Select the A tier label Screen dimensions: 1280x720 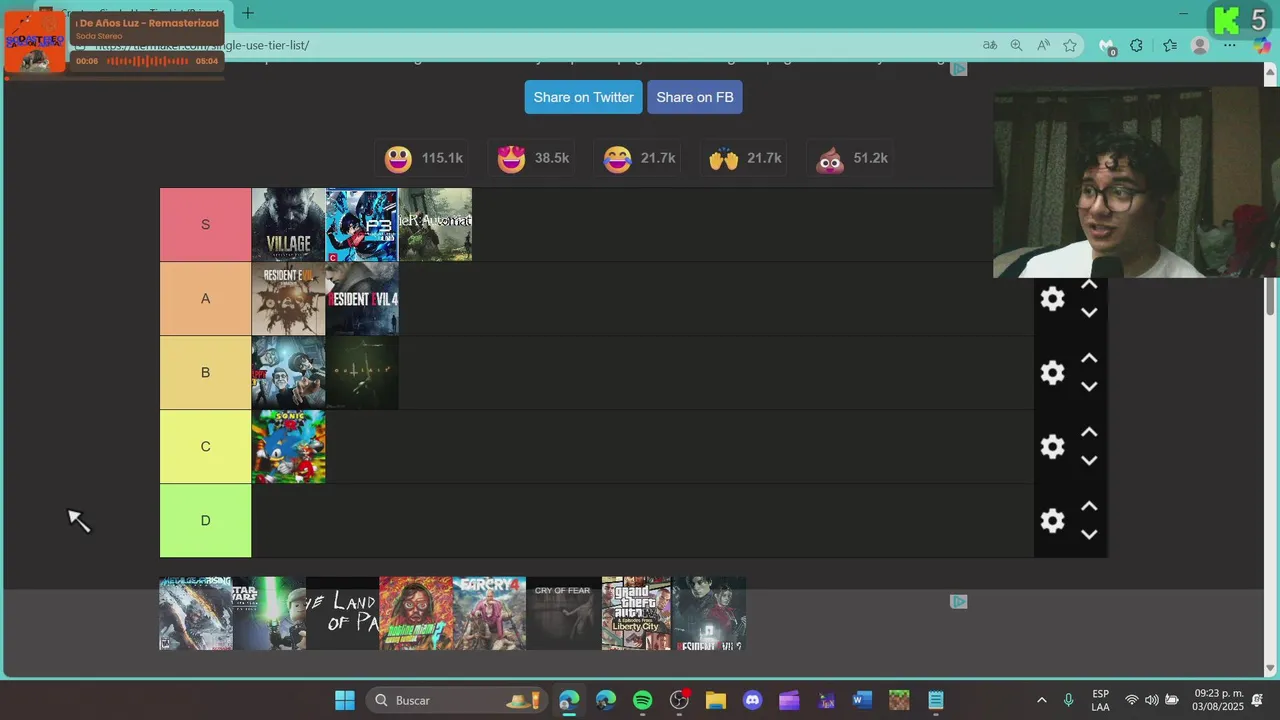(x=205, y=298)
